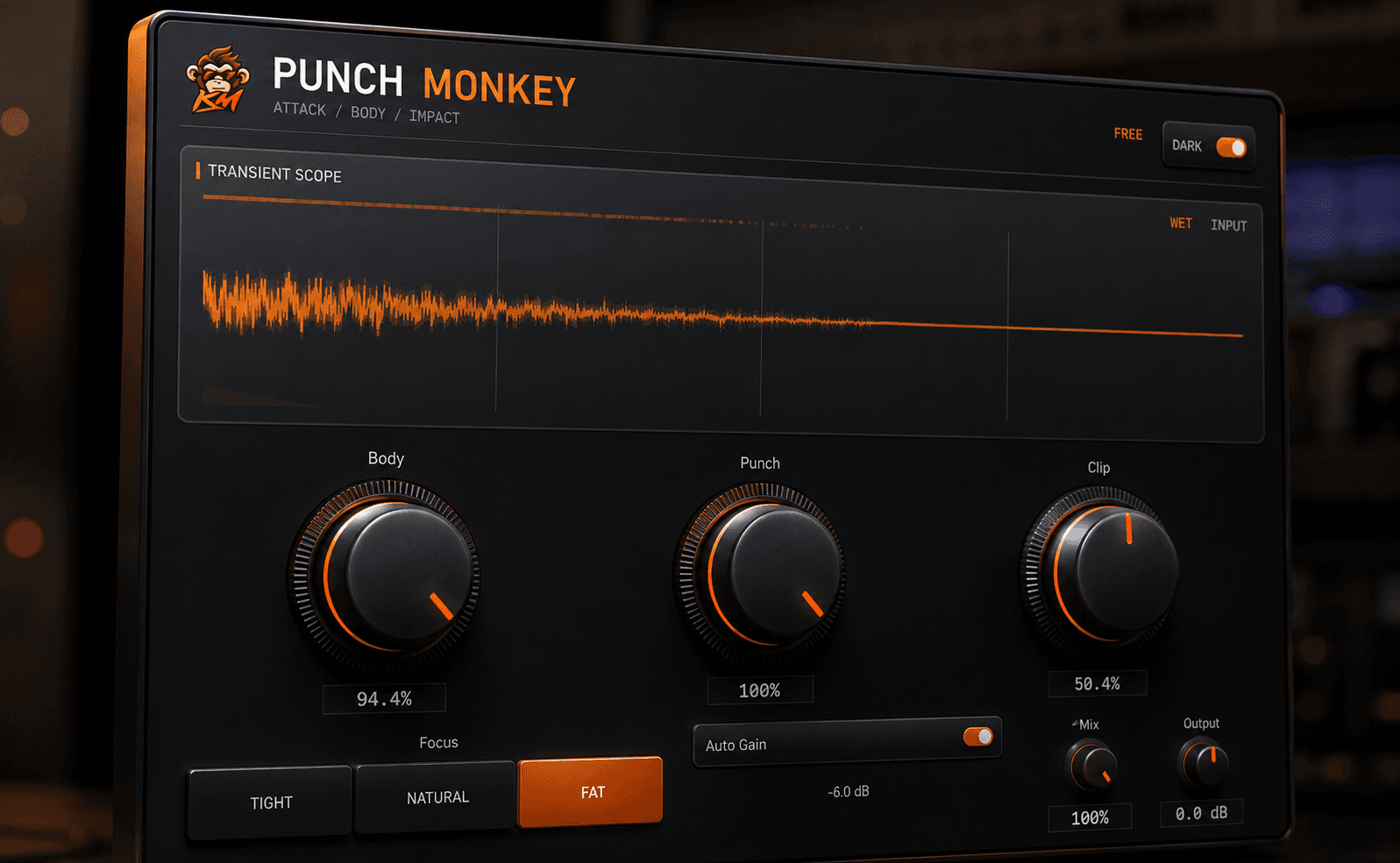This screenshot has width=1400, height=863.
Task: Click the PUNCH MONKEY title text
Action: pos(423,82)
